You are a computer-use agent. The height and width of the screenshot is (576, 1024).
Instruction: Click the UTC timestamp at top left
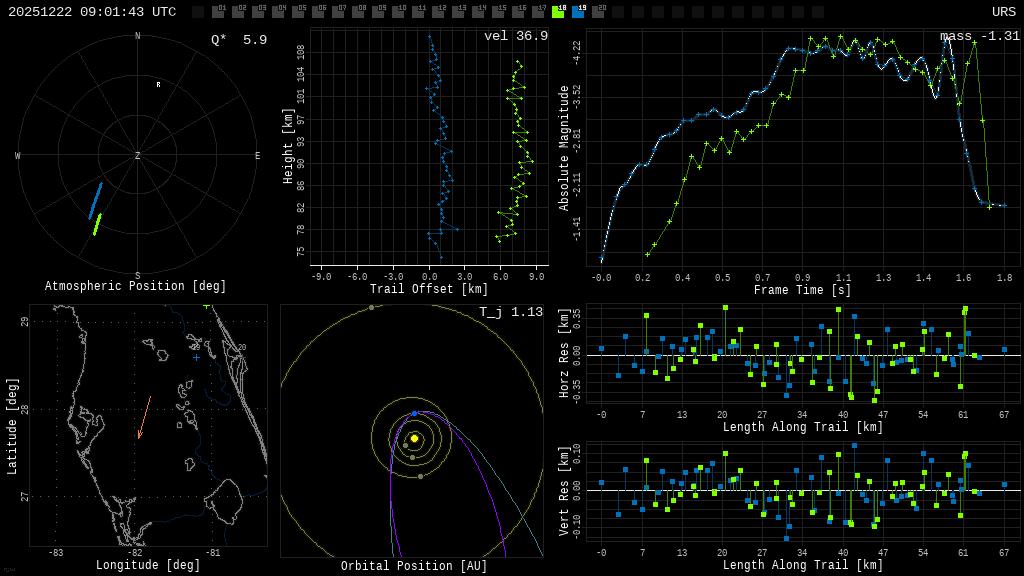point(92,12)
